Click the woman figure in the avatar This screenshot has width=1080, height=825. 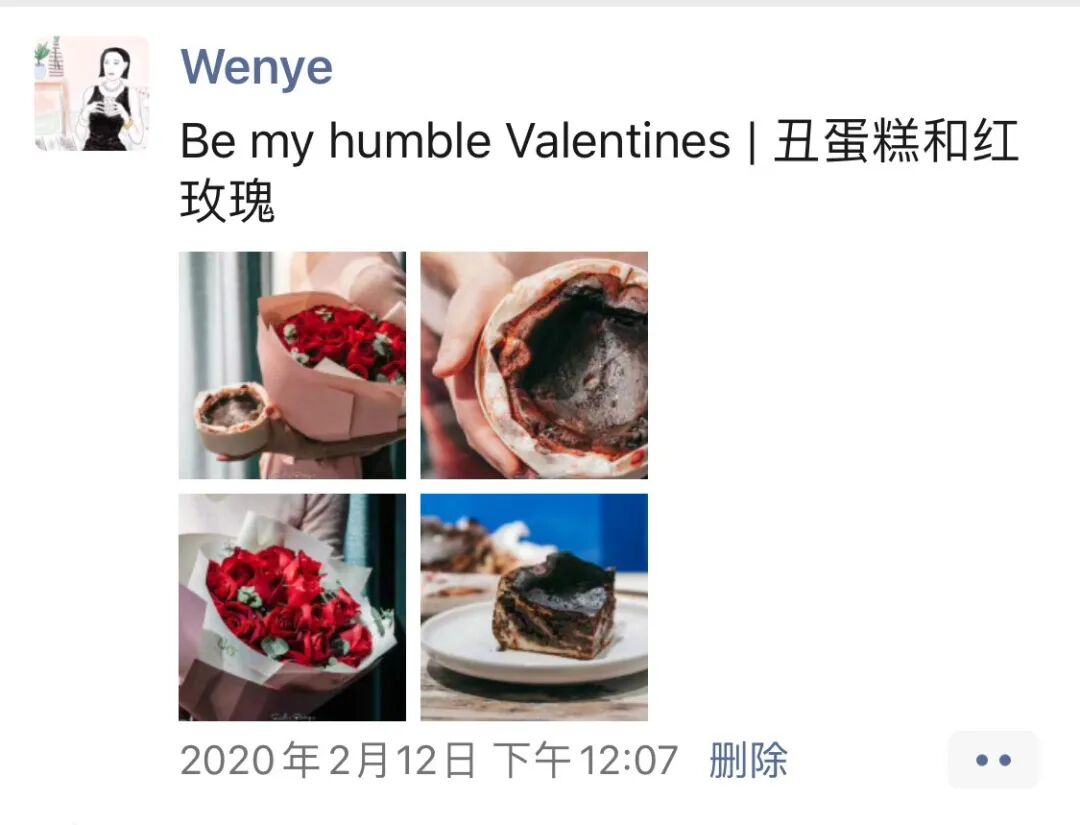pyautogui.click(x=110, y=100)
